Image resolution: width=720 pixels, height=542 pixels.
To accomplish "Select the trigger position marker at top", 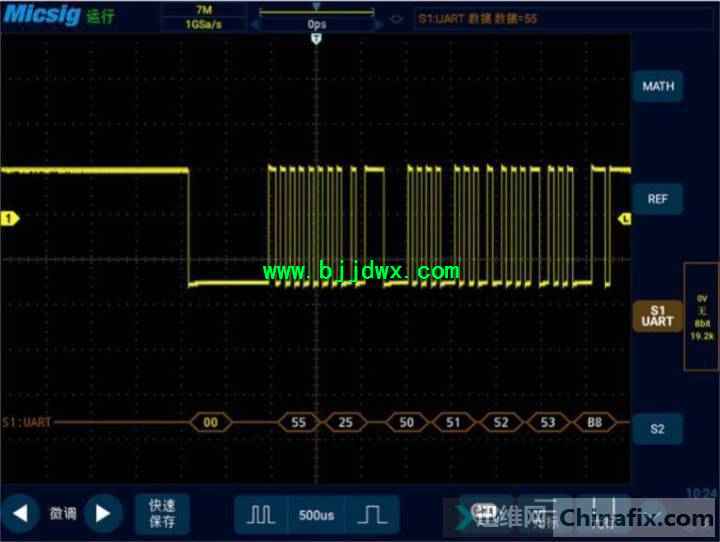I will tap(316, 40).
